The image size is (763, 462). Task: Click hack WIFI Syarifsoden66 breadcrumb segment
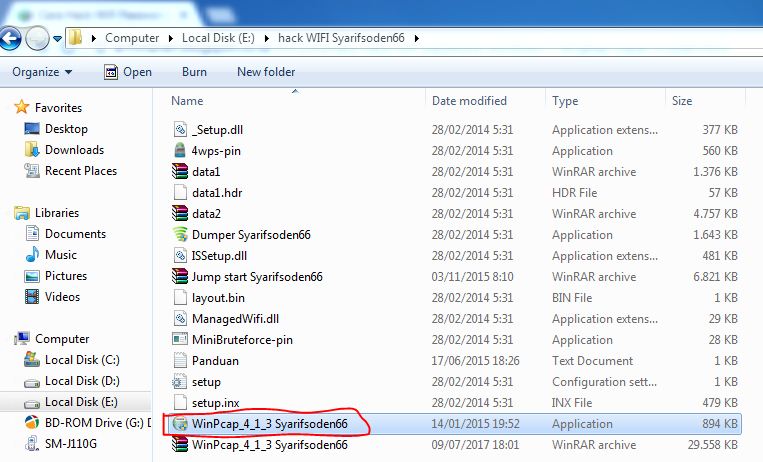(341, 38)
